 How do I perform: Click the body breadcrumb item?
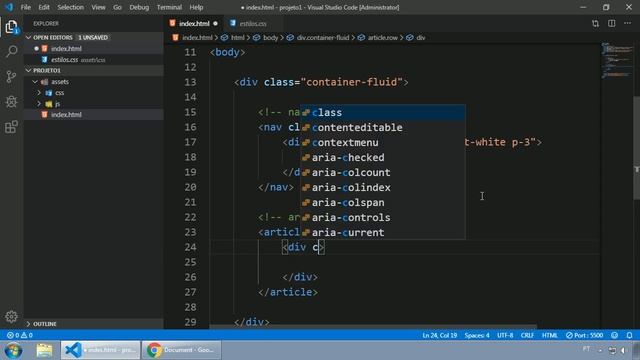(266, 38)
